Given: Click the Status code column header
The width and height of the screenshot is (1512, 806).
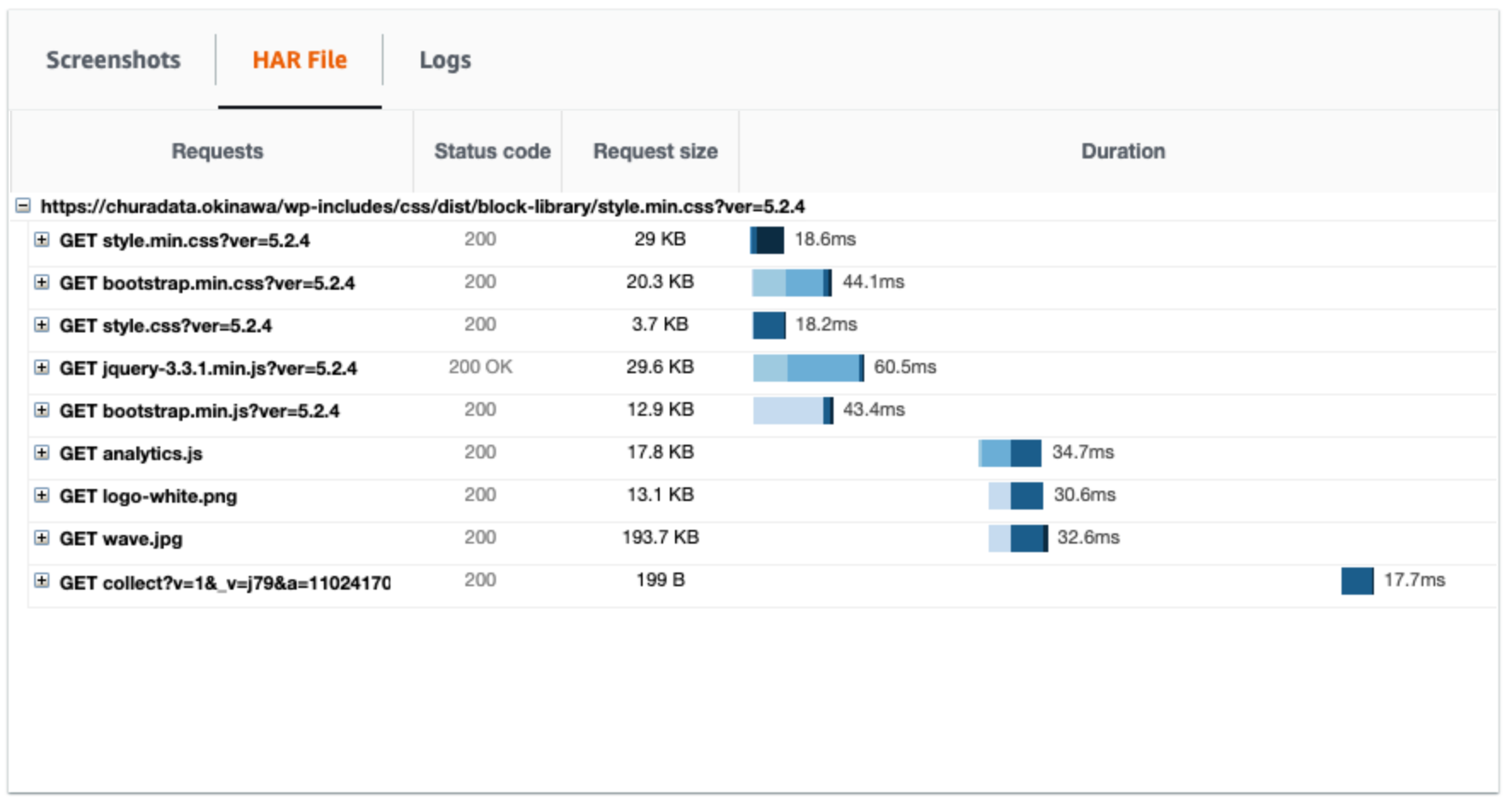Looking at the screenshot, I should pyautogui.click(x=492, y=151).
